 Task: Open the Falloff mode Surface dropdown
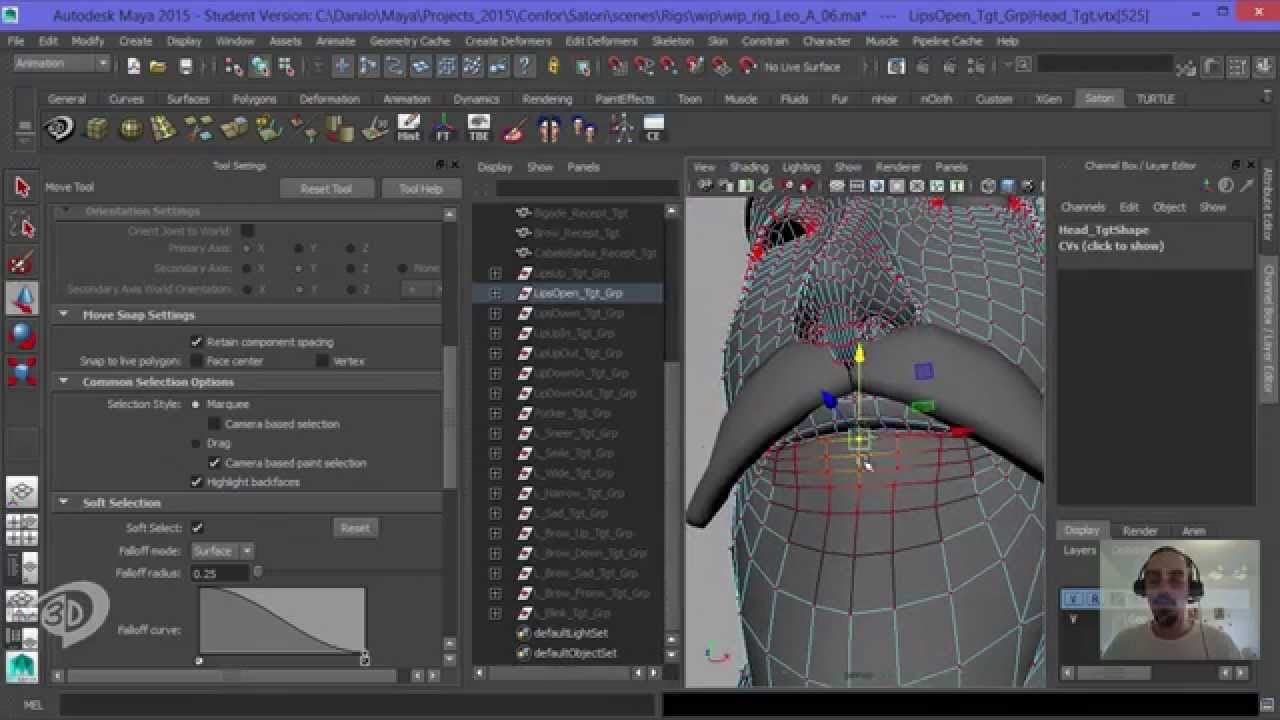pyautogui.click(x=222, y=551)
